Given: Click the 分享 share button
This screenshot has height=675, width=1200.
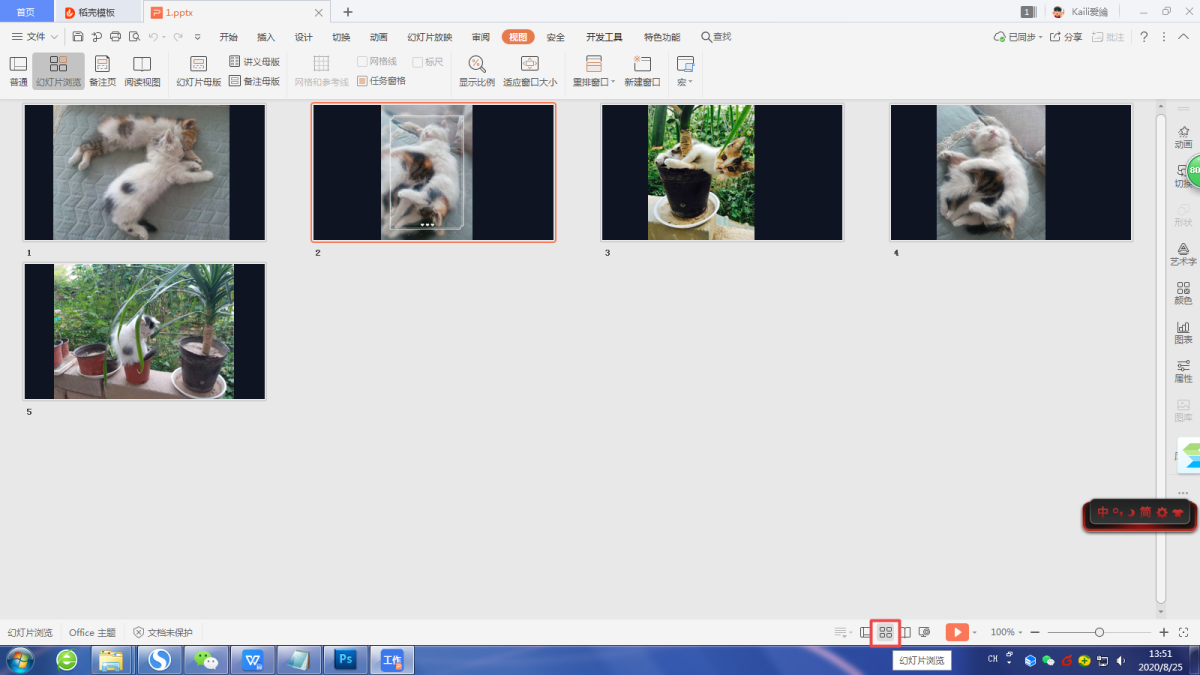Looking at the screenshot, I should coord(1066,37).
